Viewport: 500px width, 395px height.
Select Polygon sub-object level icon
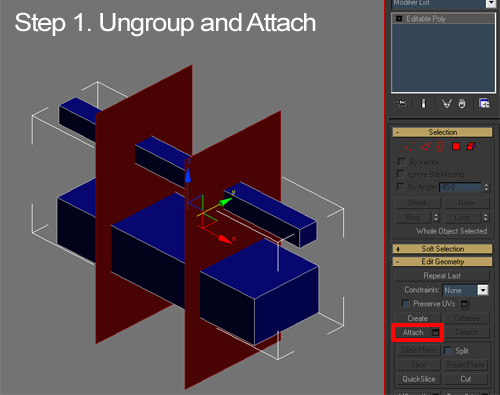pyautogui.click(x=456, y=146)
